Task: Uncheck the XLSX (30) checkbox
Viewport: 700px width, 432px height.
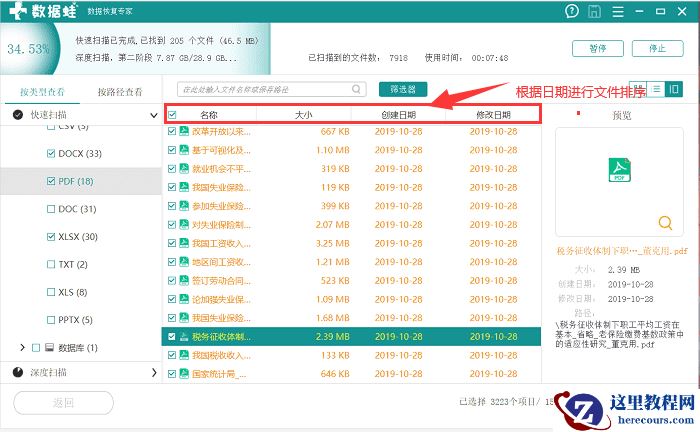Action: 51,237
